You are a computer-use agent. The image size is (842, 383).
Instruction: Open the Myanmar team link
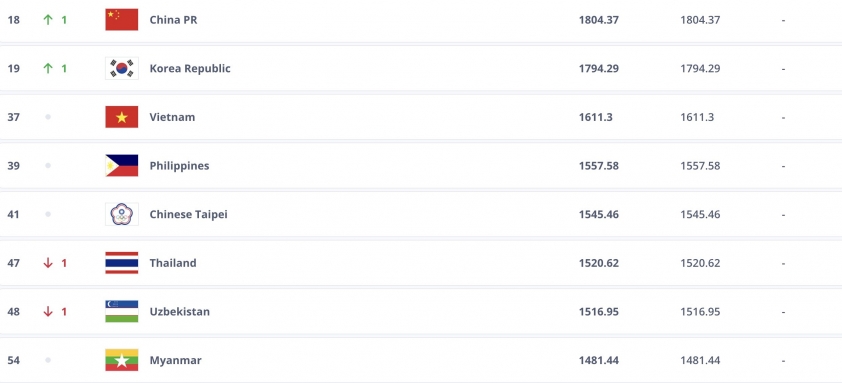coord(176,360)
